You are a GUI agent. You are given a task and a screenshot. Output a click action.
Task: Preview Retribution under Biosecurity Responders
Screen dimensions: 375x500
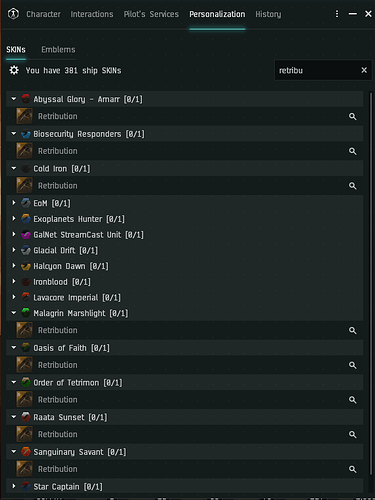[352, 151]
